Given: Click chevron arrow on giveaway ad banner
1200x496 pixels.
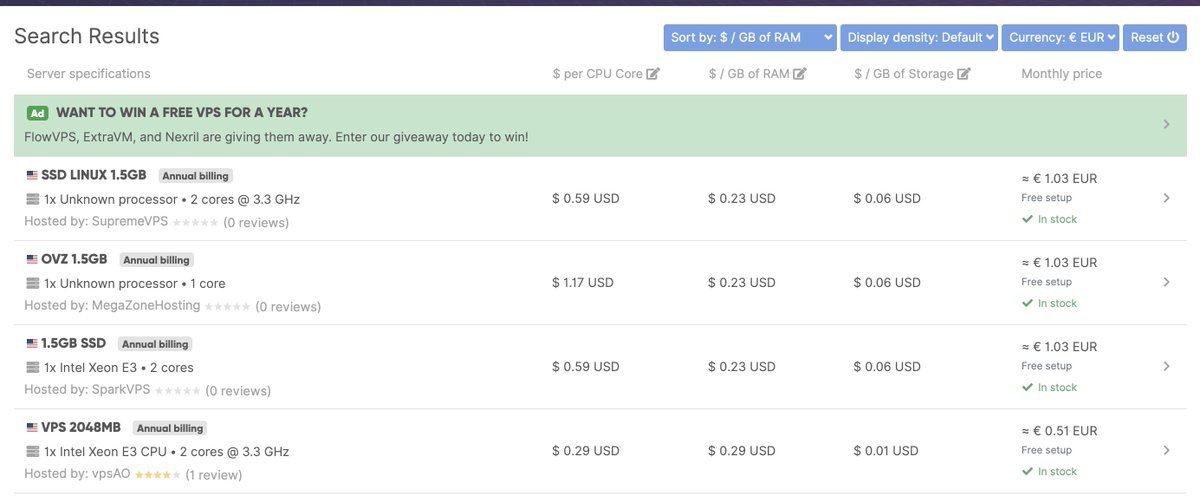Looking at the screenshot, I should (x=1166, y=125).
